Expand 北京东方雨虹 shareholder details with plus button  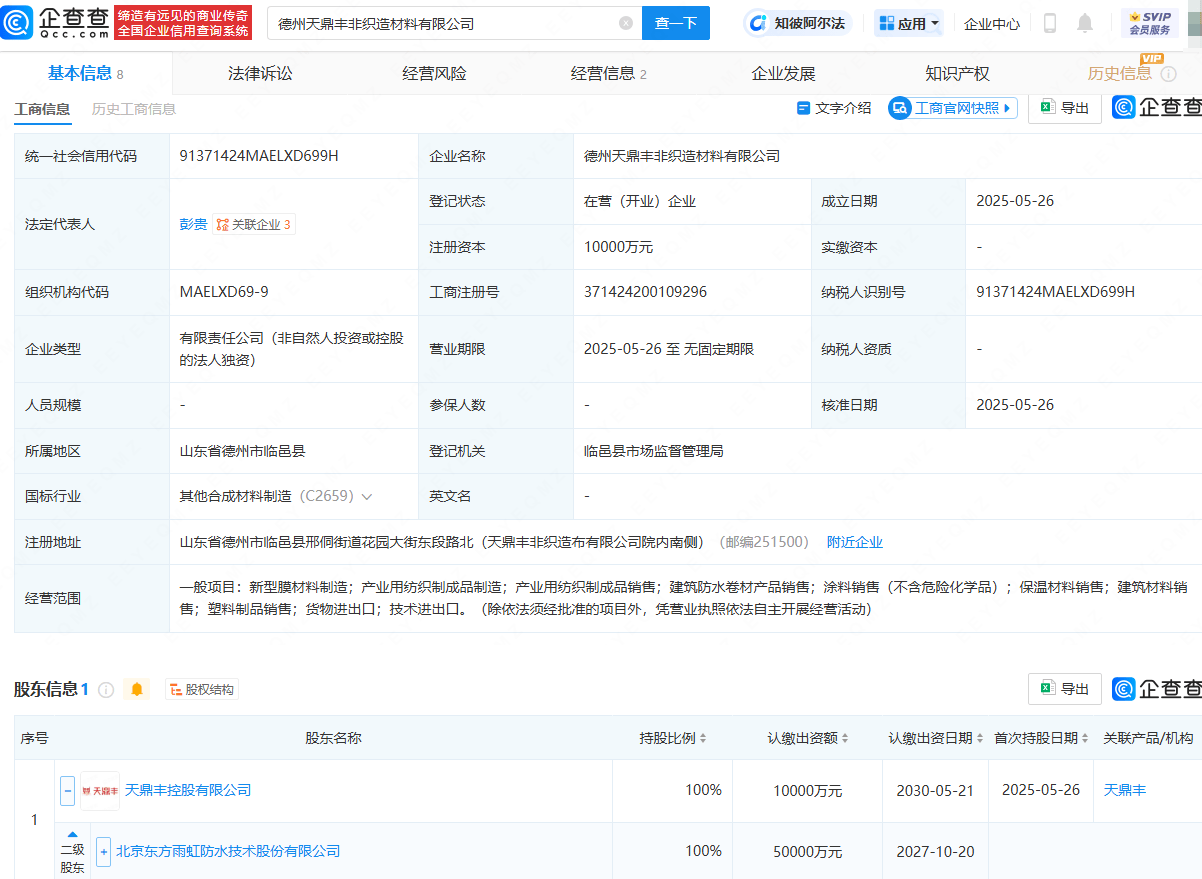(103, 851)
